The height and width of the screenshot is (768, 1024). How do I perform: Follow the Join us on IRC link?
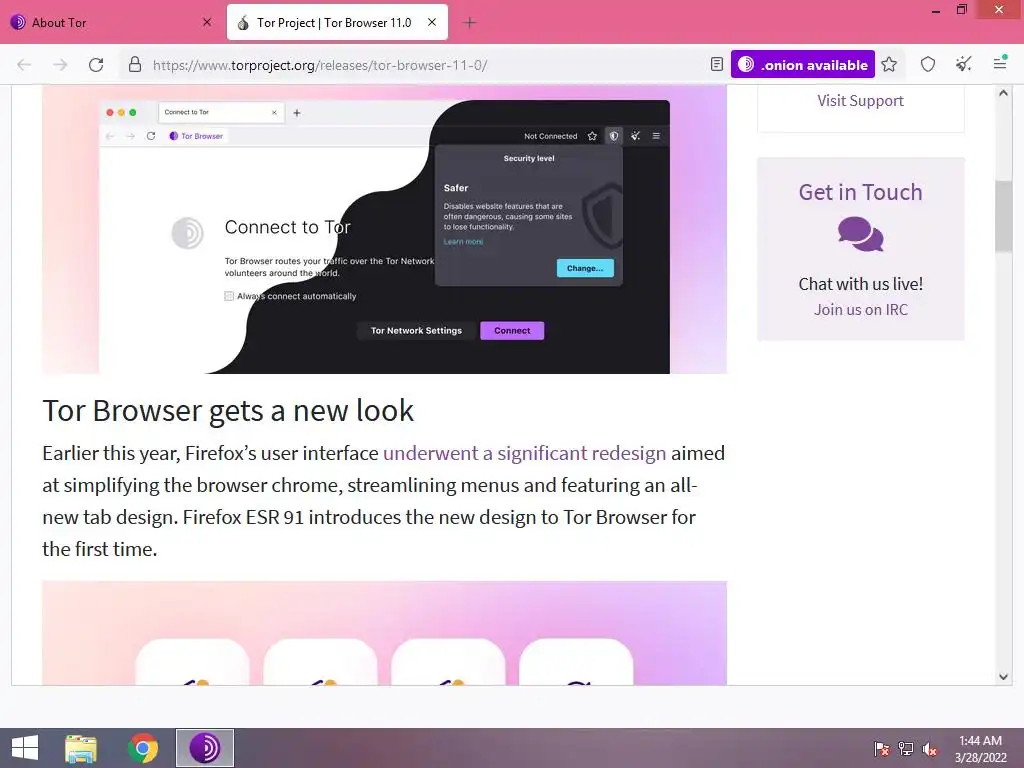coord(861,310)
